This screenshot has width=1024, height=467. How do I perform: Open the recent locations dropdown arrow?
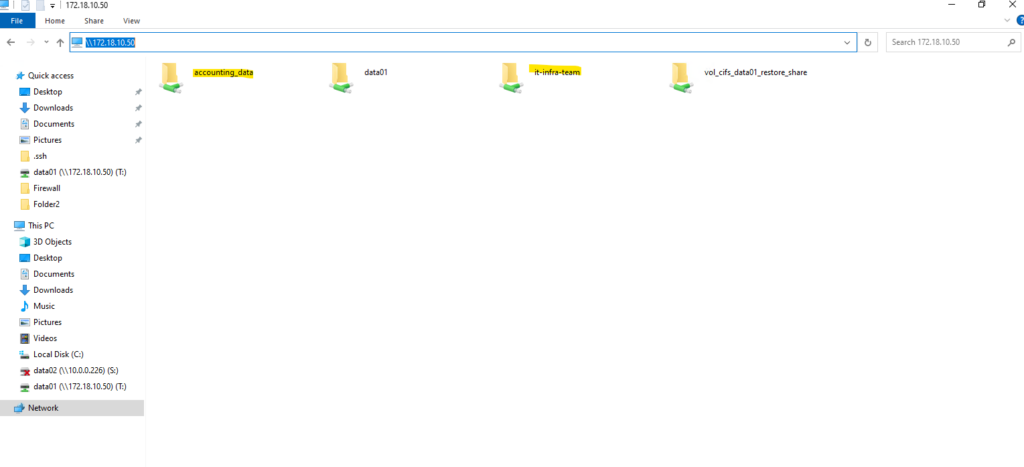[46, 43]
